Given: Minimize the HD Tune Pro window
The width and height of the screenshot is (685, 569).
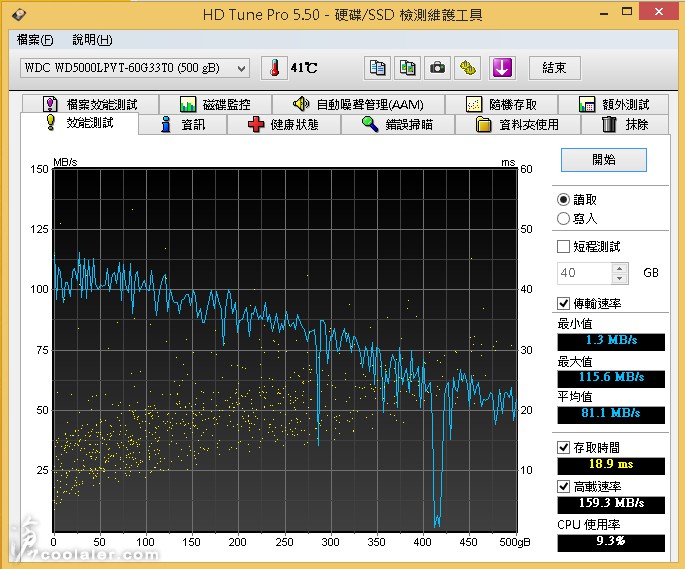Looking at the screenshot, I should (x=604, y=13).
